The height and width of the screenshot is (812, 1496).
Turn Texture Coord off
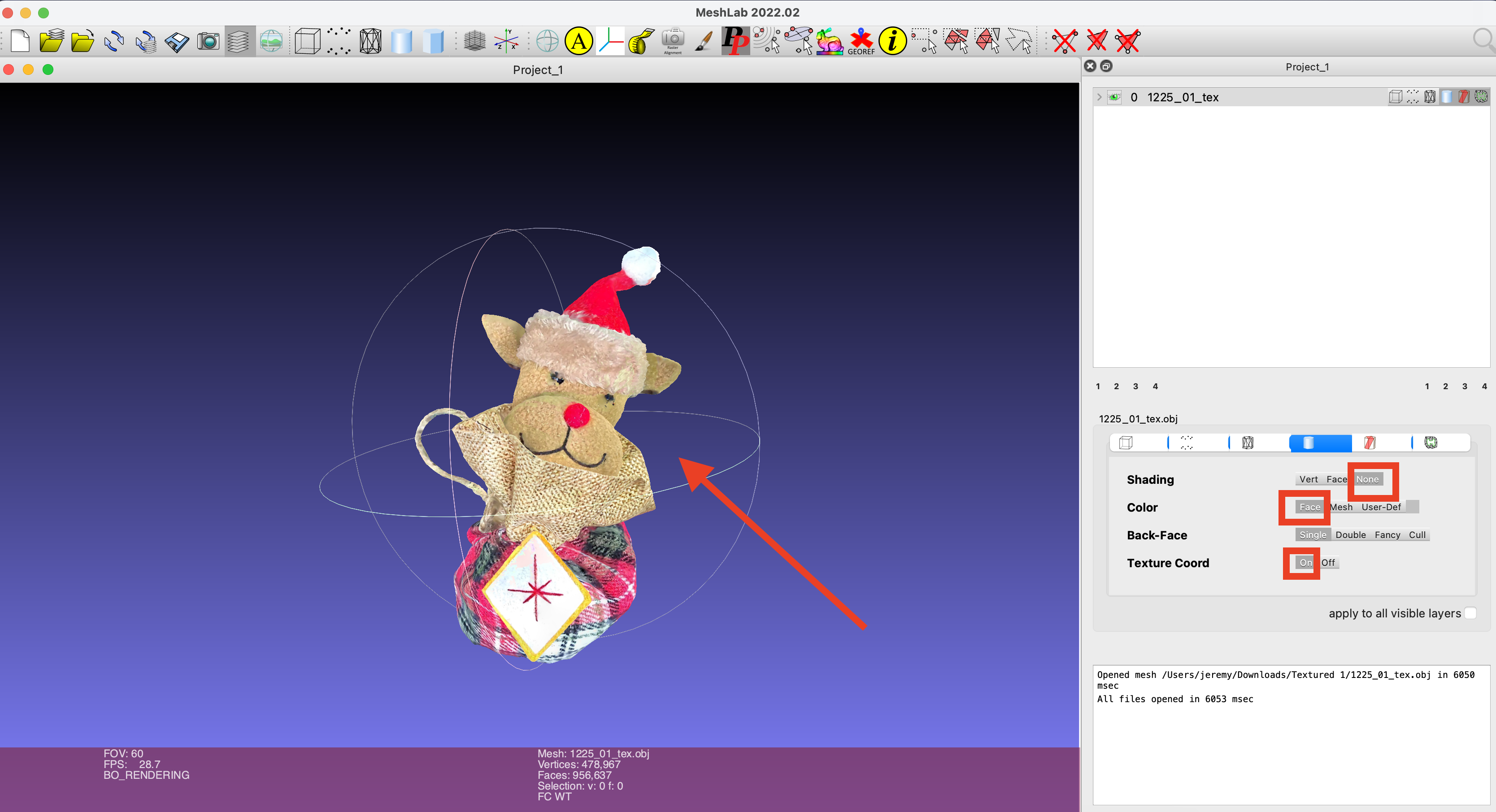pos(1329,562)
